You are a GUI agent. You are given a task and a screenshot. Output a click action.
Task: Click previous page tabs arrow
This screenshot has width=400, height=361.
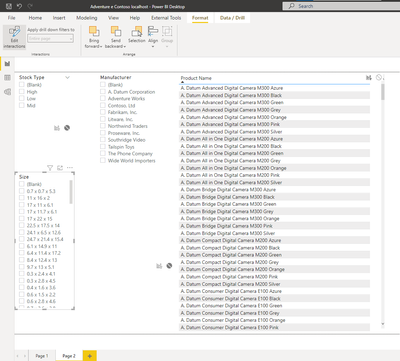(x=18, y=356)
